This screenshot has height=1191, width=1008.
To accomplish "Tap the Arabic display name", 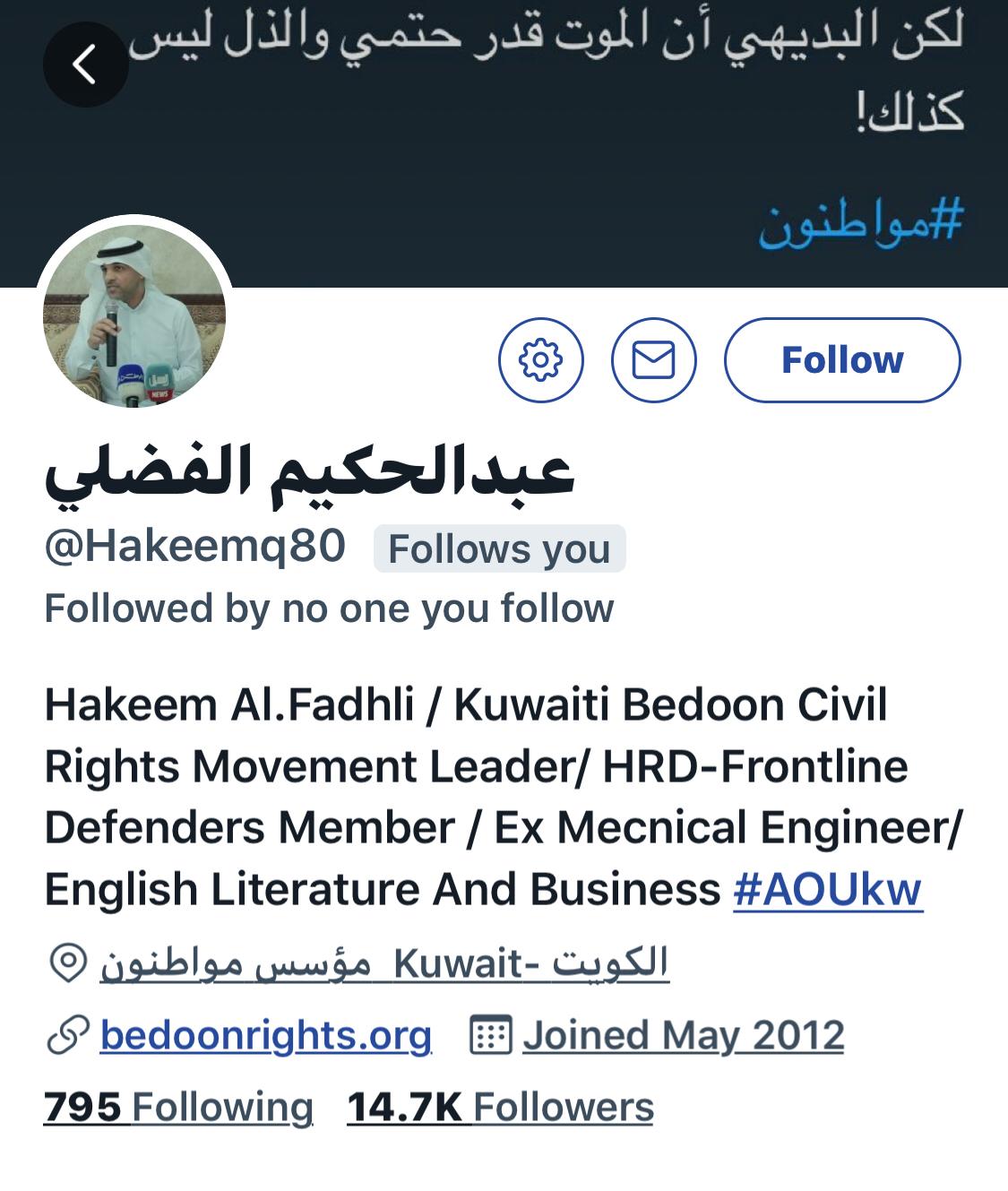I will (x=309, y=472).
